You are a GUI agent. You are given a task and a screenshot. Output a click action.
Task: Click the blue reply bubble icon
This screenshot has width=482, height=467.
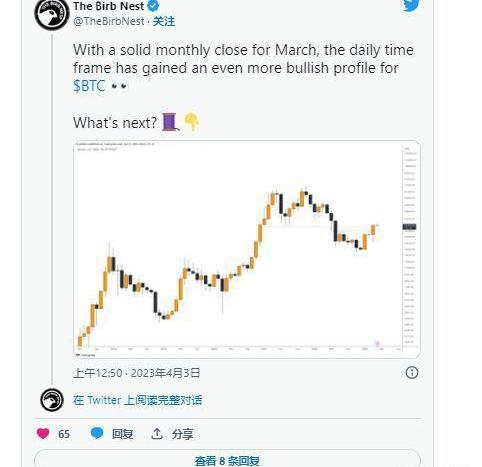click(97, 433)
